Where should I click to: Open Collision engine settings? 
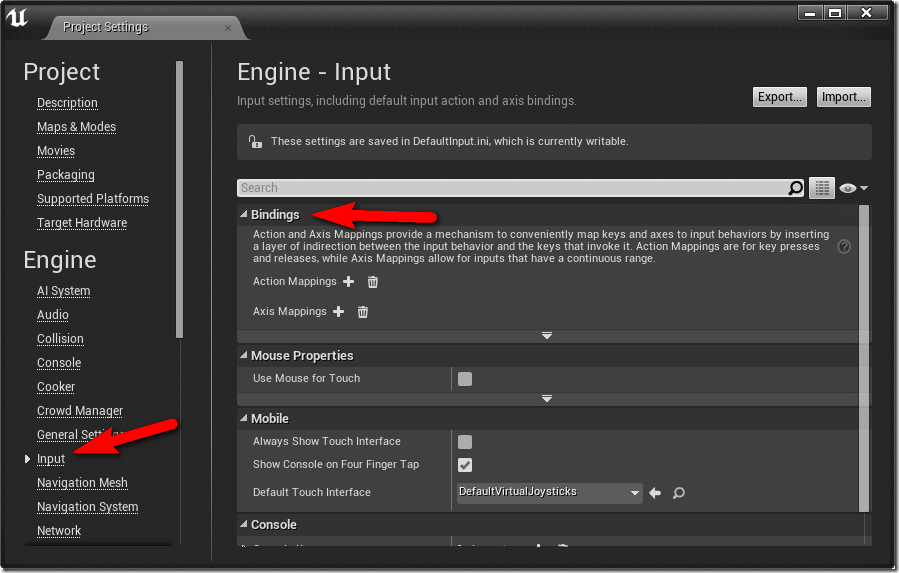point(60,339)
